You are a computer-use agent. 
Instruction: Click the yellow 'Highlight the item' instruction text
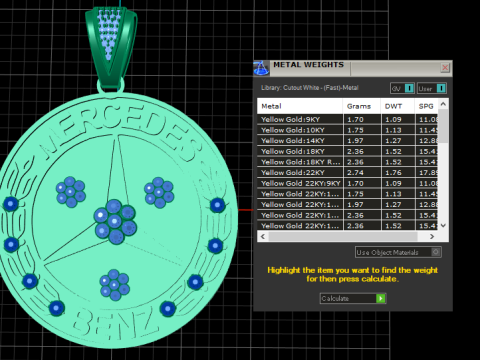pyautogui.click(x=352, y=274)
